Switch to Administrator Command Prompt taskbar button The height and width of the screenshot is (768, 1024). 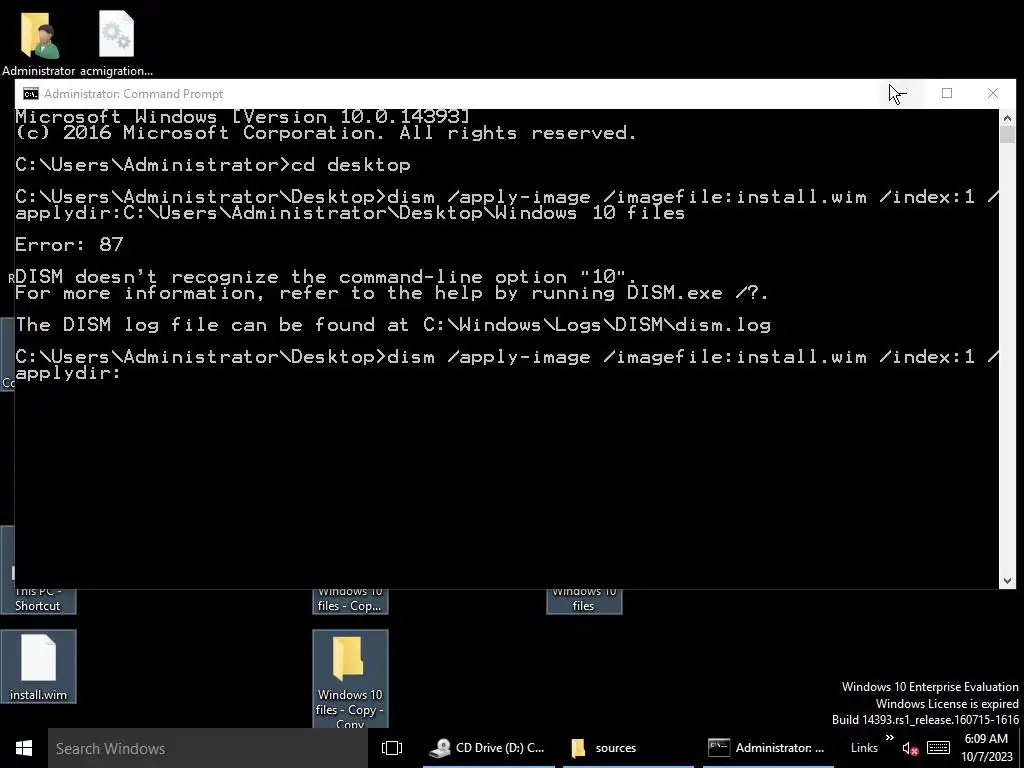tap(768, 748)
